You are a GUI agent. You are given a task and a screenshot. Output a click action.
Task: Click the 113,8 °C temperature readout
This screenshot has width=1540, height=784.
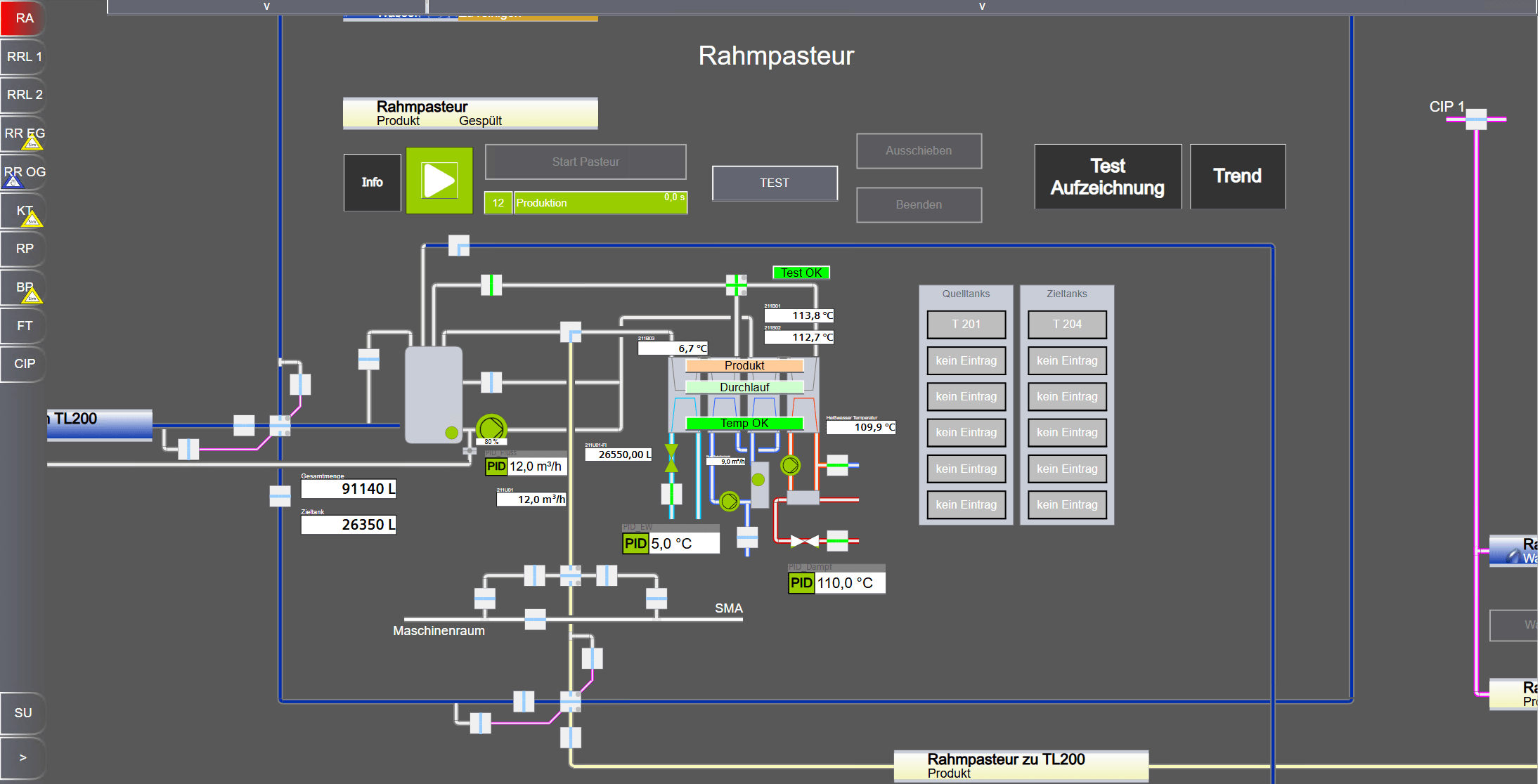point(799,315)
